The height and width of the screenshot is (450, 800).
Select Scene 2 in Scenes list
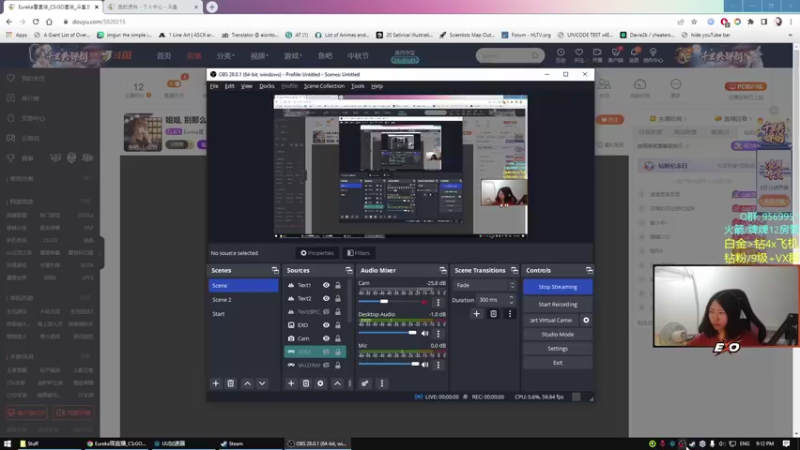tap(243, 299)
